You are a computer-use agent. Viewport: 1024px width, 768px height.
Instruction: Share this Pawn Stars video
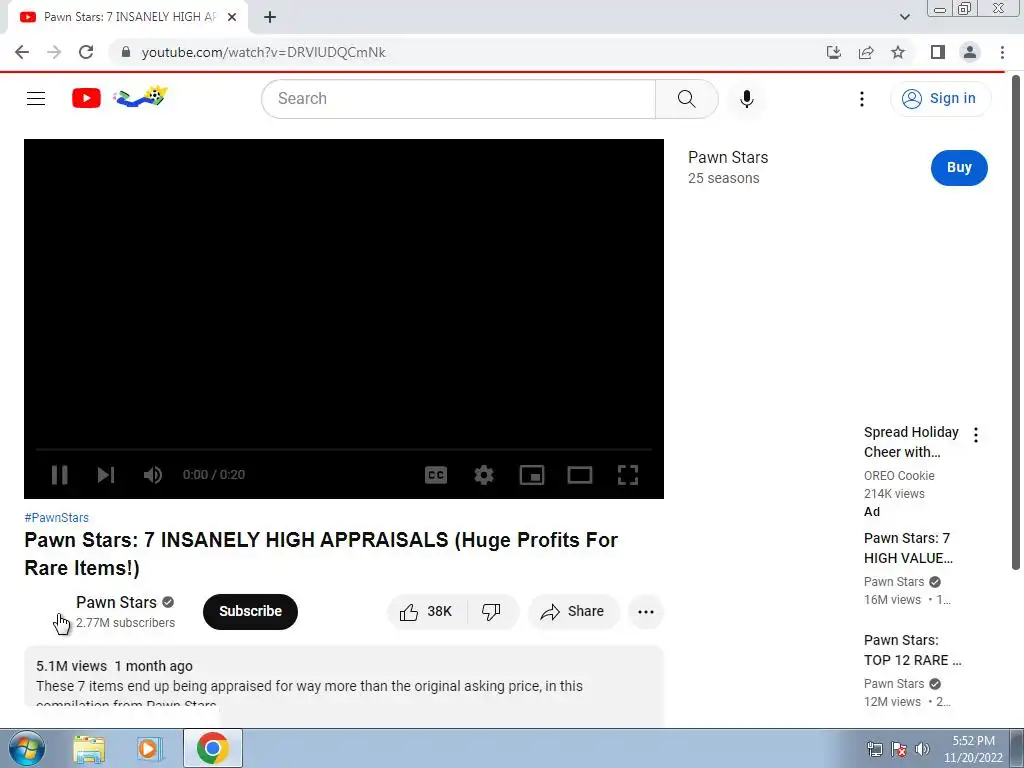pos(573,612)
